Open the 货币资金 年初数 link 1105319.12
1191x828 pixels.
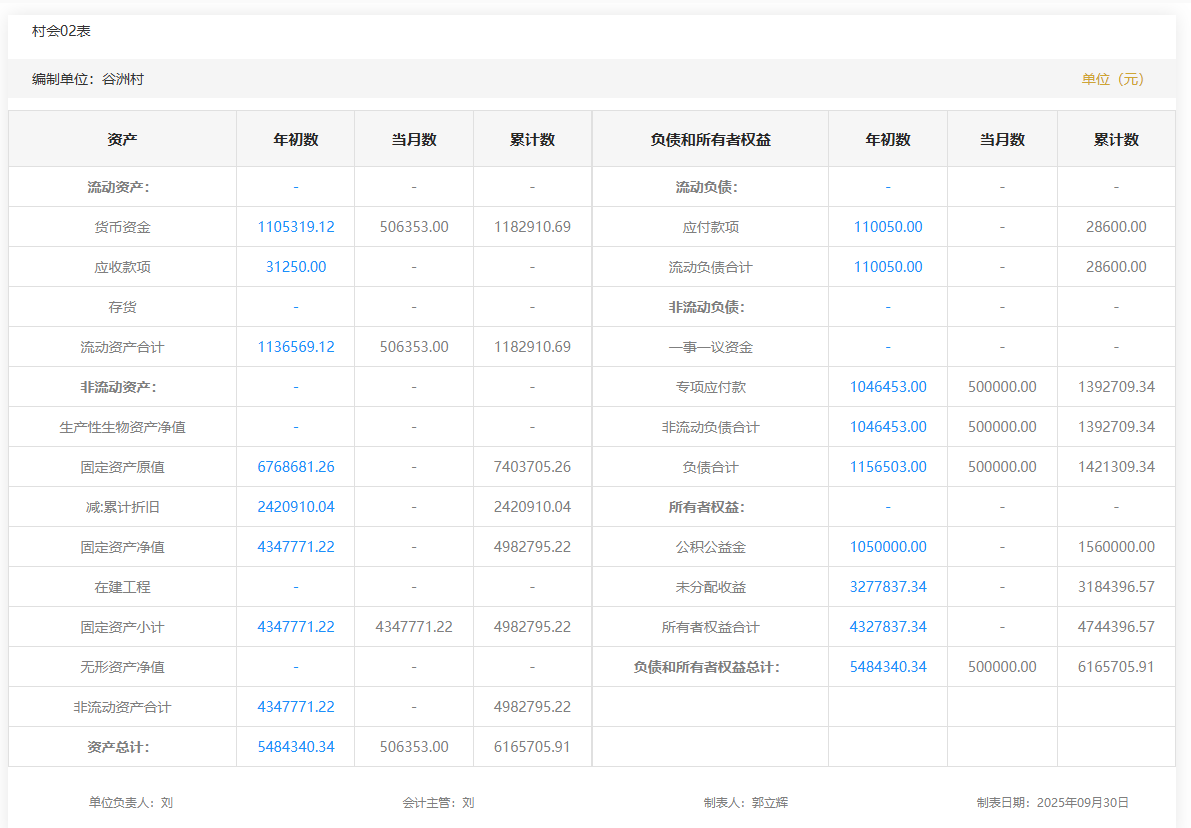296,227
